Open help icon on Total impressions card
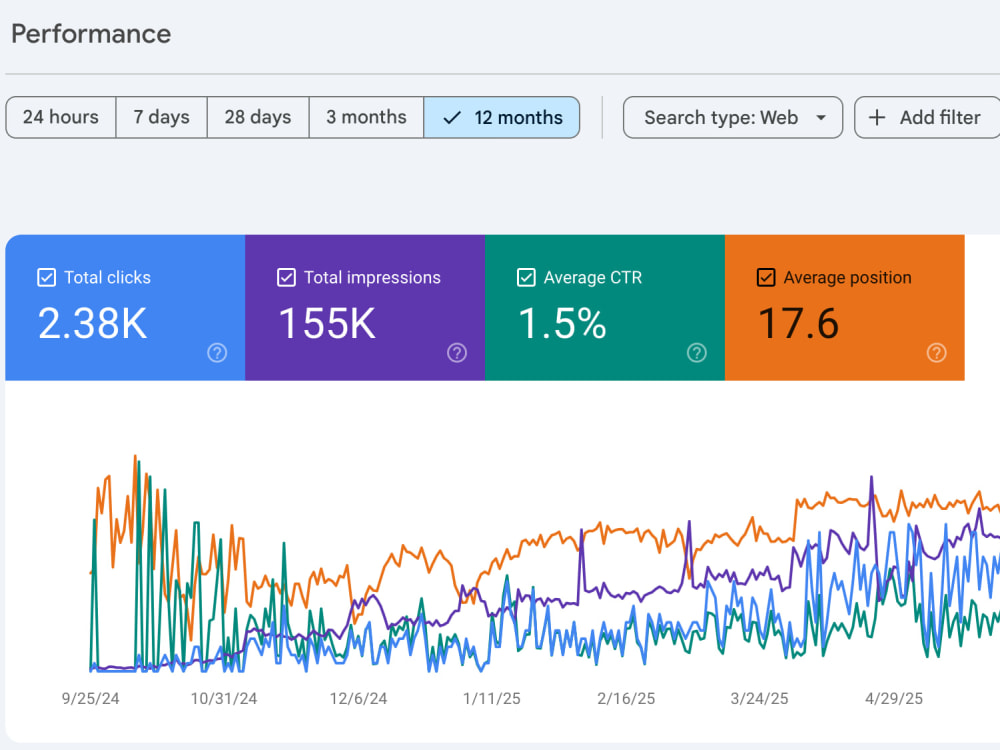1000x750 pixels. (457, 353)
